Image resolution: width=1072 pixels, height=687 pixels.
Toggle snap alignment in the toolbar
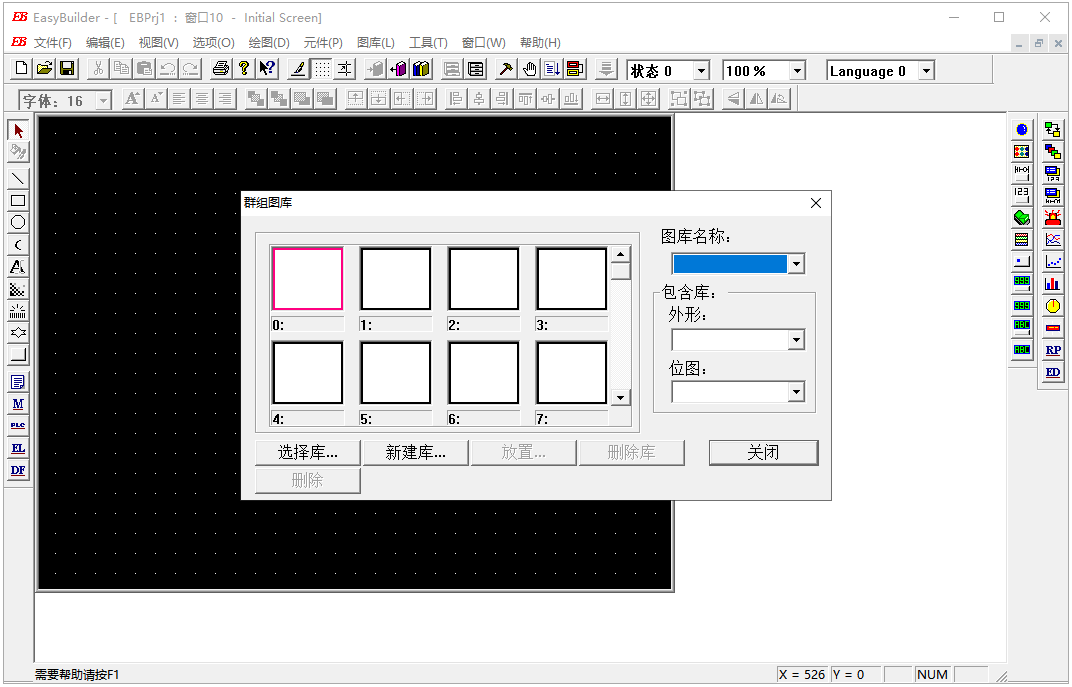(x=344, y=68)
